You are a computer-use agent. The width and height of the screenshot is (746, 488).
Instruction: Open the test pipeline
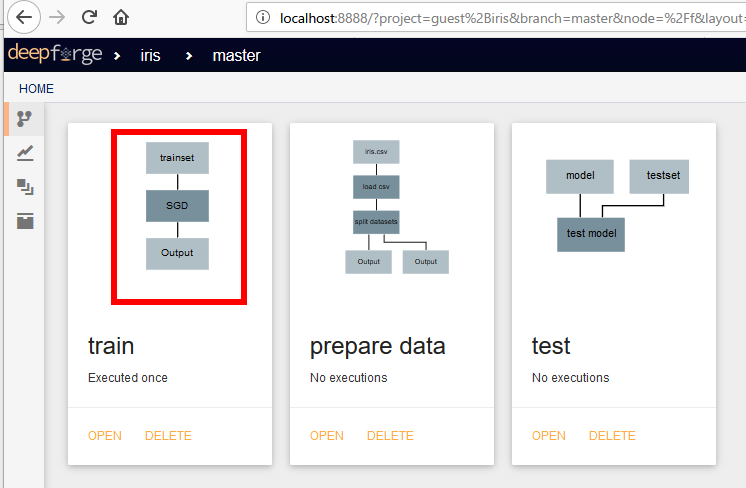click(549, 436)
